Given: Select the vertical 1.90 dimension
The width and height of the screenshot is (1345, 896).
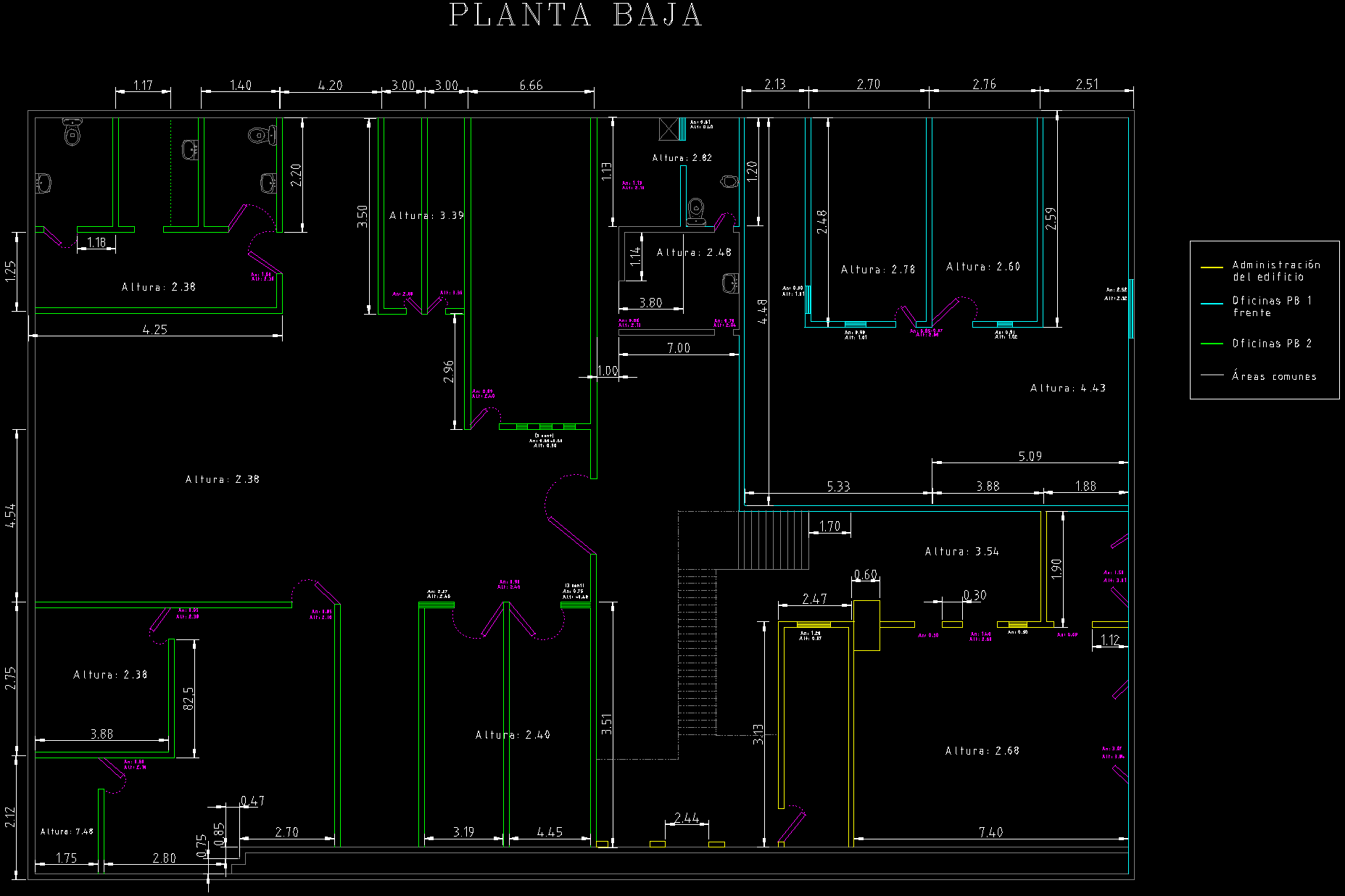Looking at the screenshot, I should (x=1056, y=569).
